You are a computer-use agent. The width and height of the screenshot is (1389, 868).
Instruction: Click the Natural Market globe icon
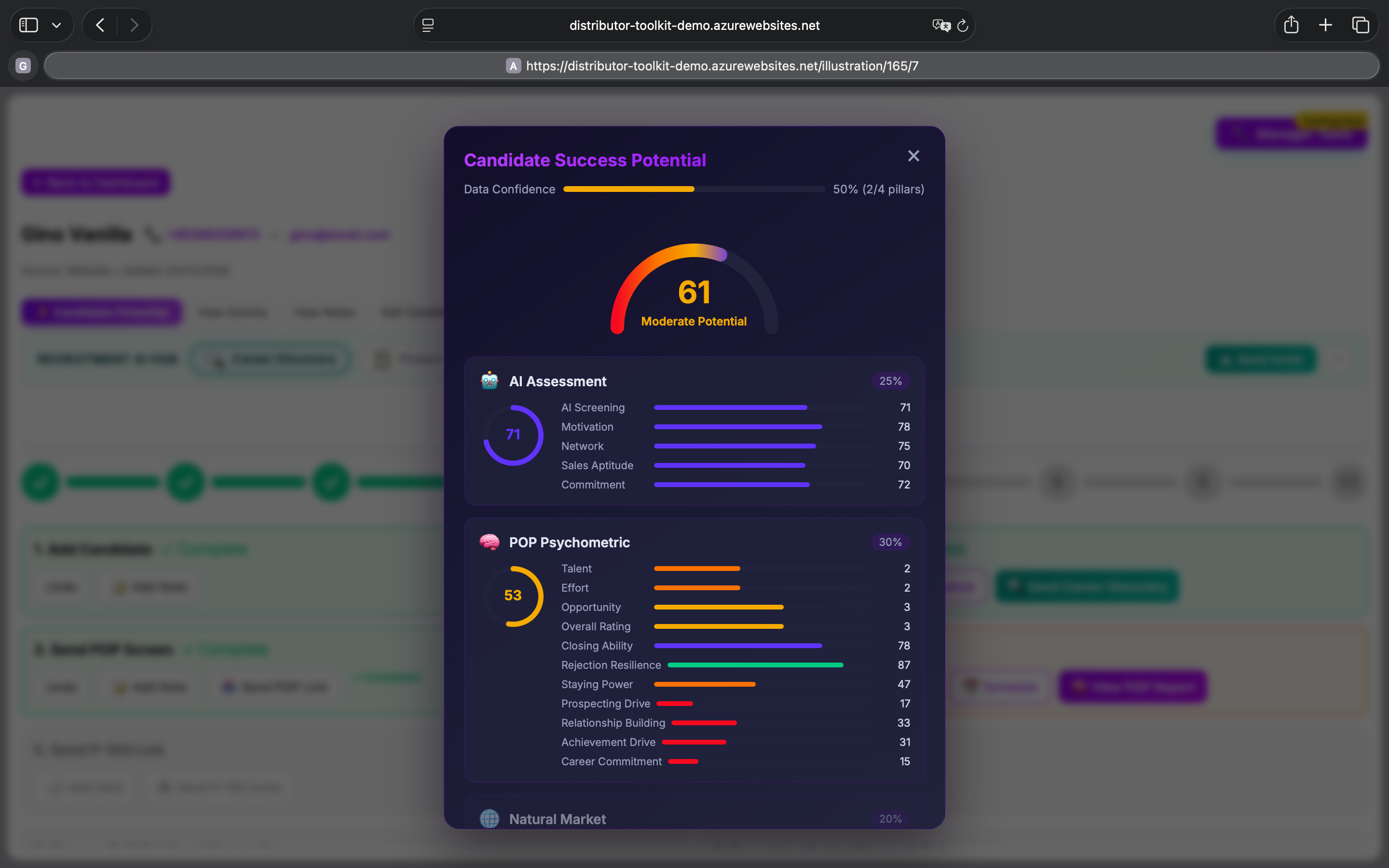489,818
